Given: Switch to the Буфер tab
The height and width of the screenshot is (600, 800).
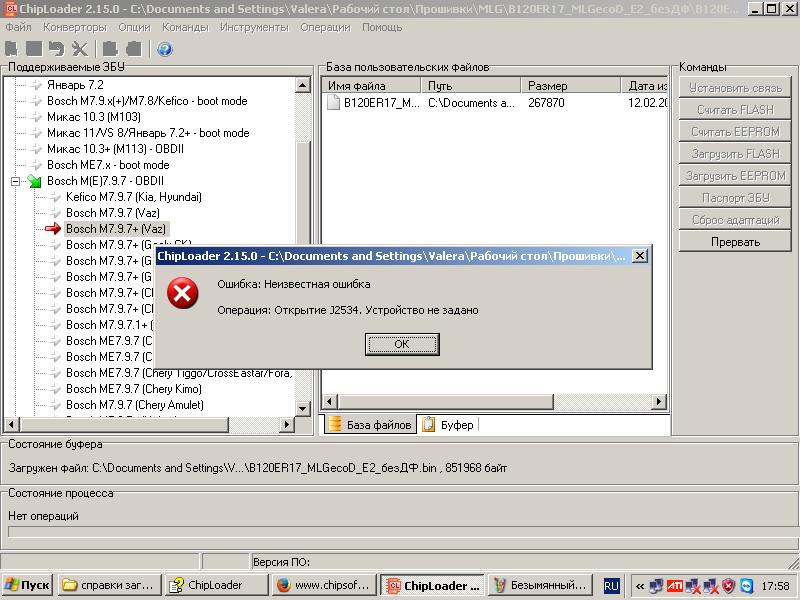Looking at the screenshot, I should 448,424.
